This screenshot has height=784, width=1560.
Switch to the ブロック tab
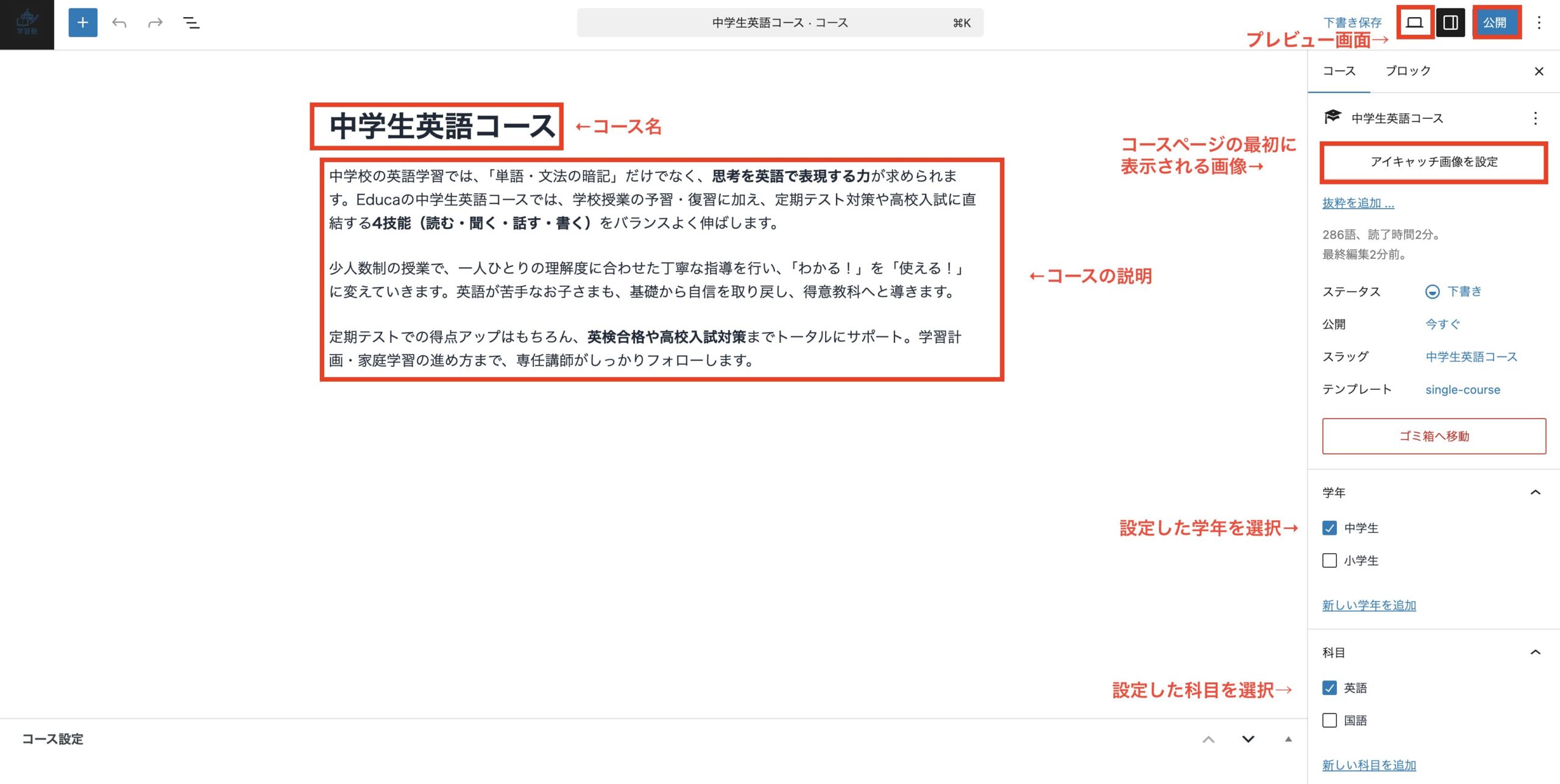pos(1408,71)
